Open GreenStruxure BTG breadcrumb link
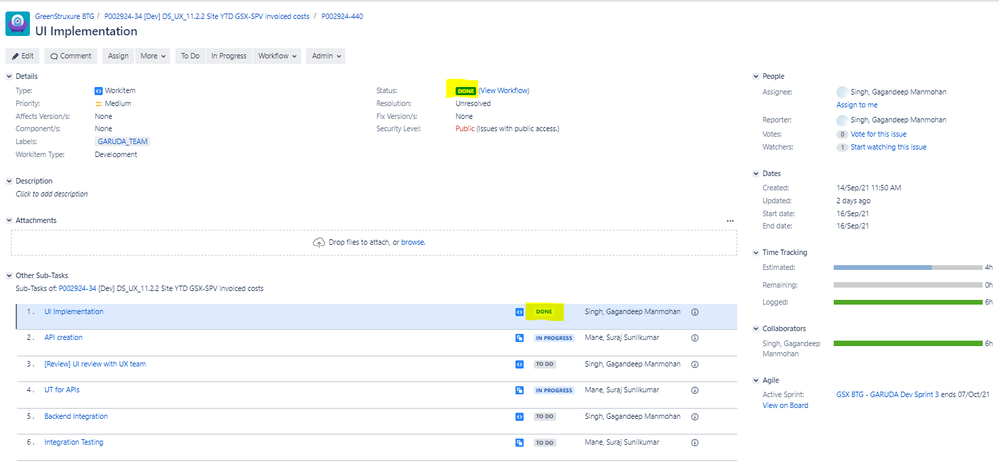 (x=64, y=15)
